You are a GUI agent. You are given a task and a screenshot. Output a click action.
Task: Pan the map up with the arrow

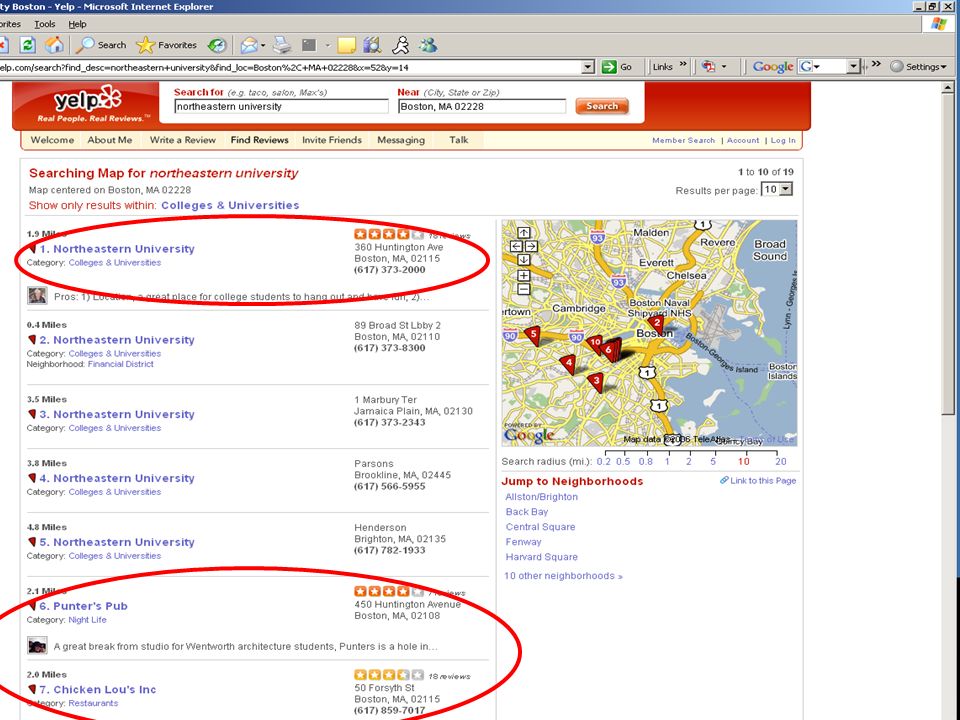tap(523, 233)
